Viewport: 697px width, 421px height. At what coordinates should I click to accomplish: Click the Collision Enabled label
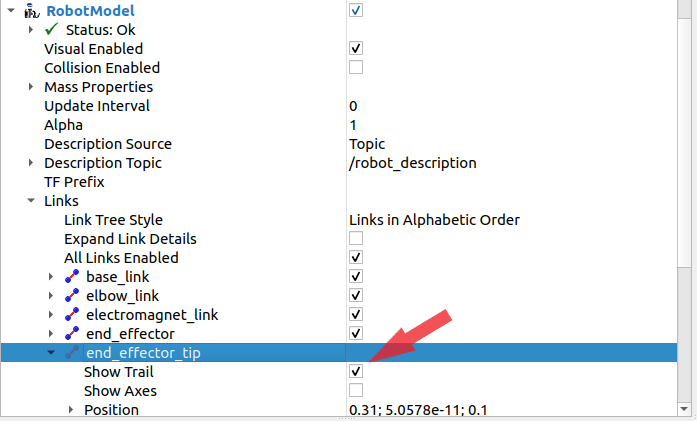click(x=102, y=68)
